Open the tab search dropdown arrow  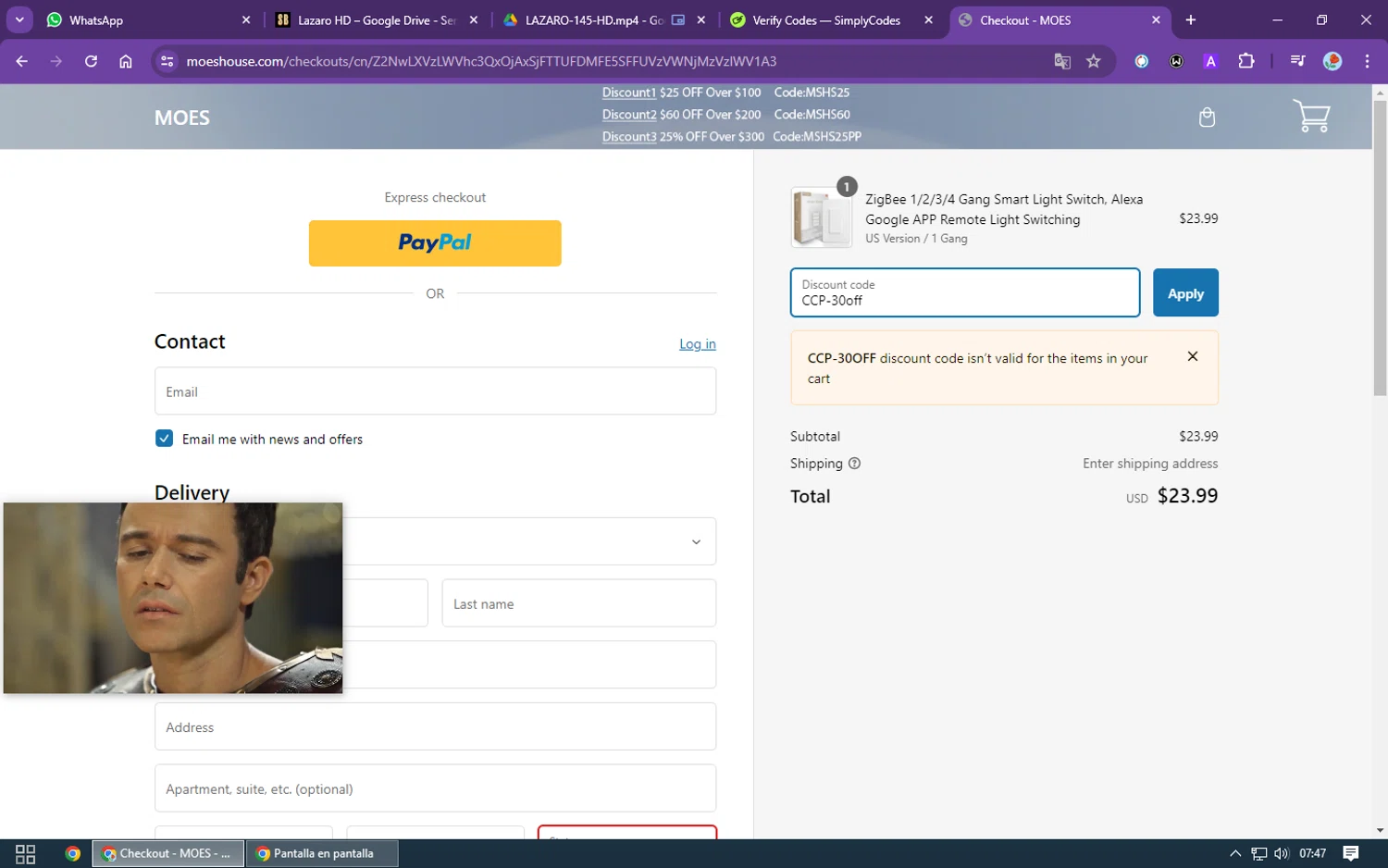pyautogui.click(x=19, y=19)
